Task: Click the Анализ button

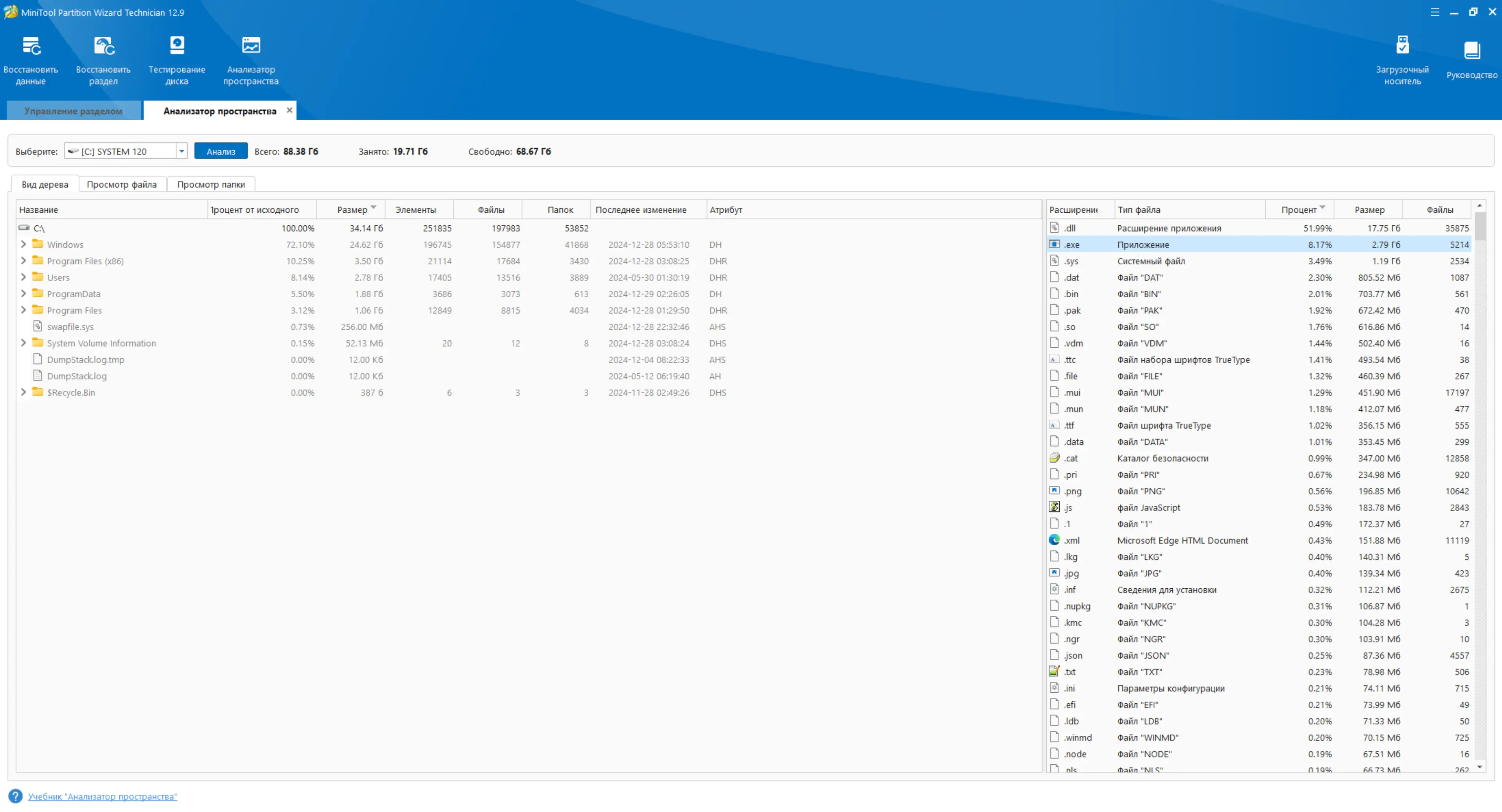Action: pos(220,151)
